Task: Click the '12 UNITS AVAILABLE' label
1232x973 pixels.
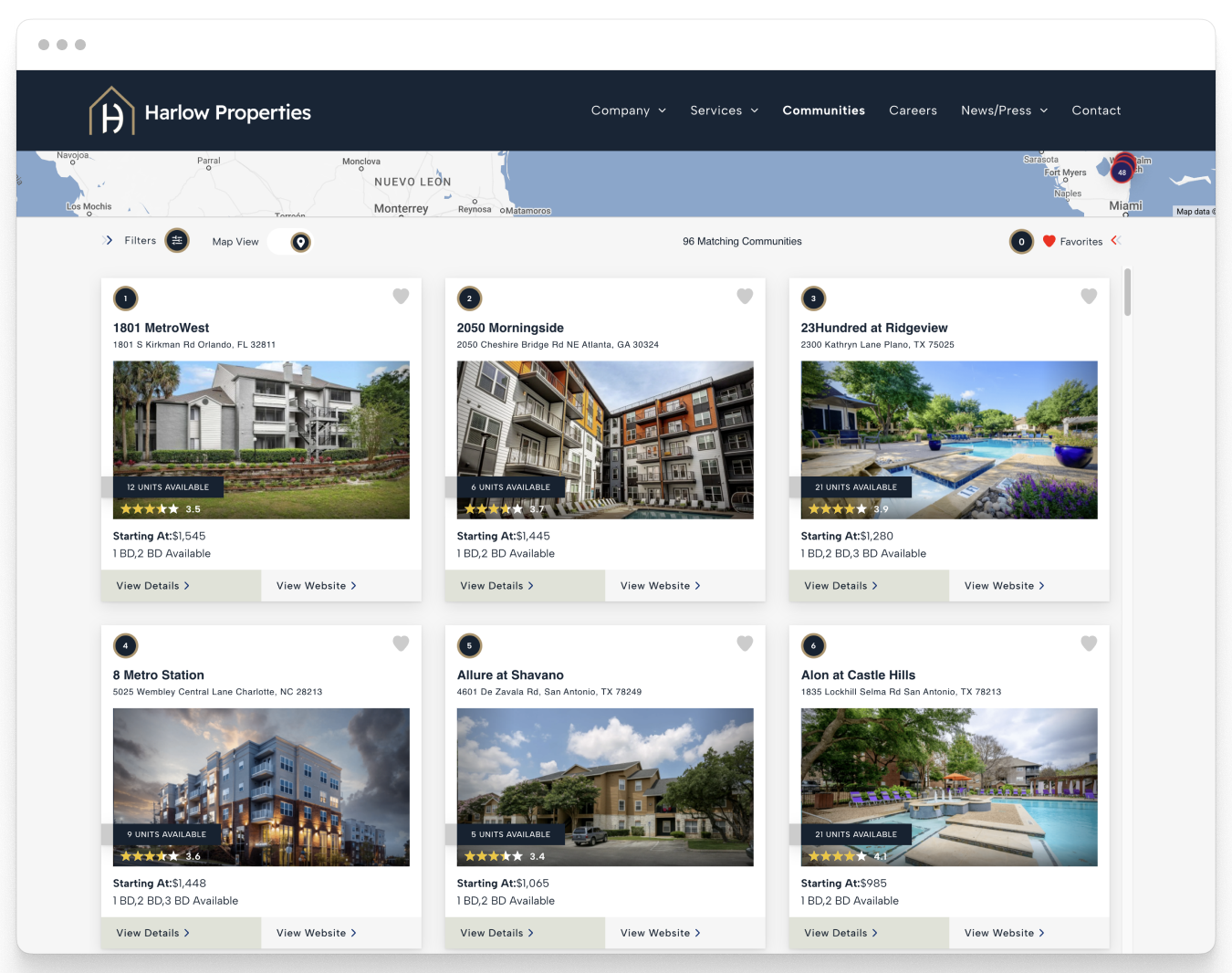Action: 168,487
